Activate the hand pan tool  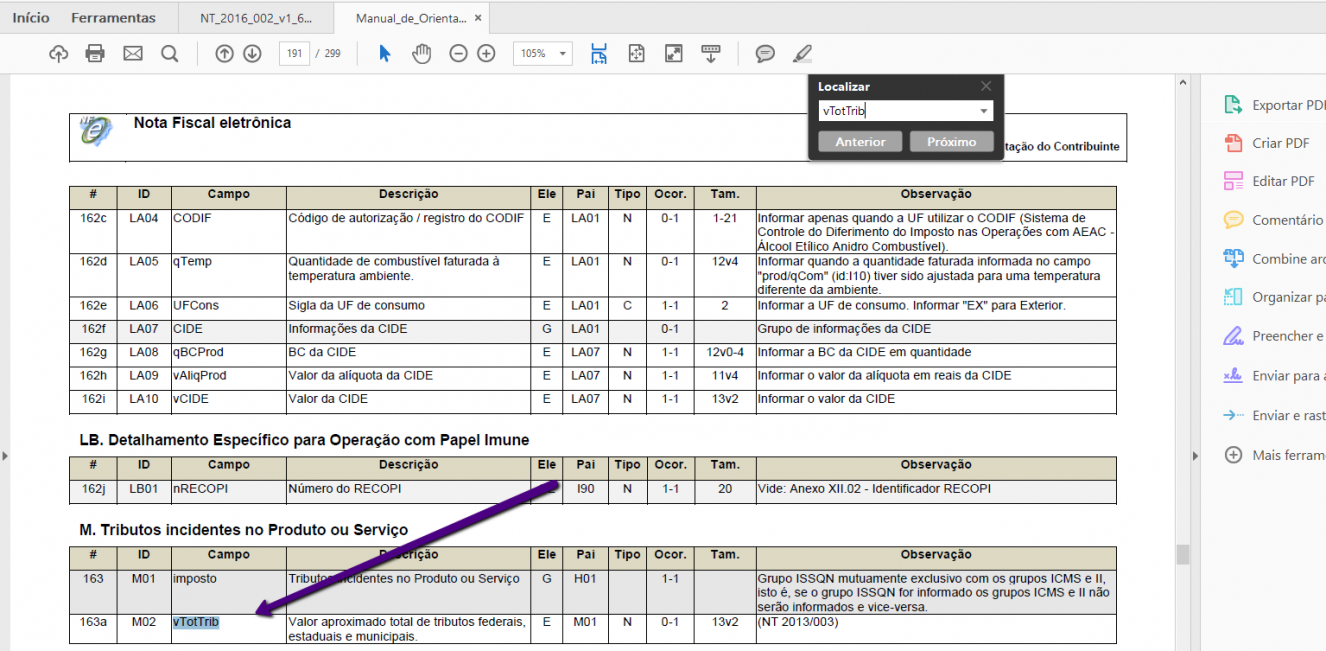pos(421,54)
